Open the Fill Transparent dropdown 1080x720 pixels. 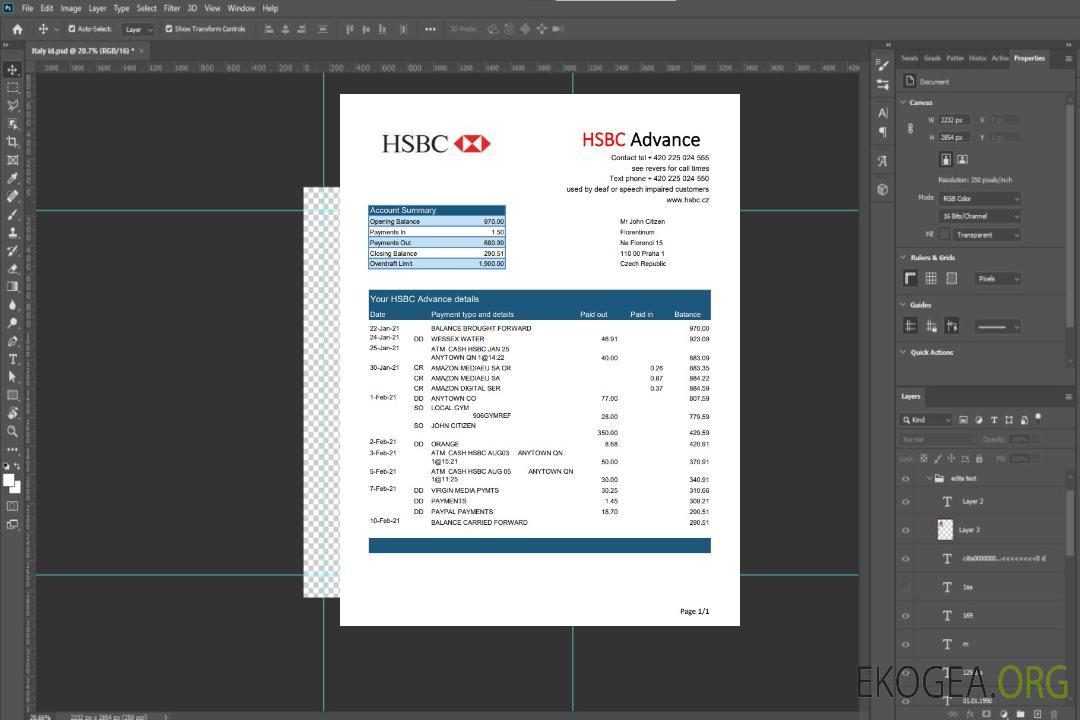point(987,235)
